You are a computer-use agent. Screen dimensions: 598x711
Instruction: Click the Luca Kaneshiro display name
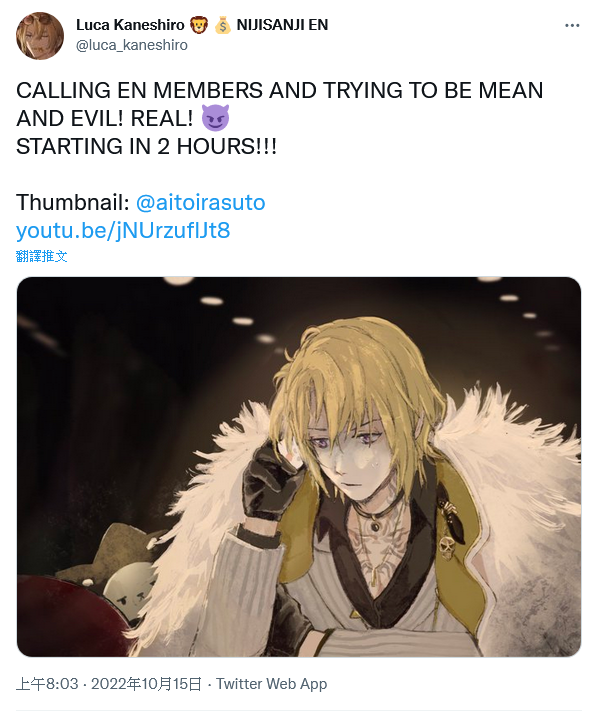click(130, 24)
